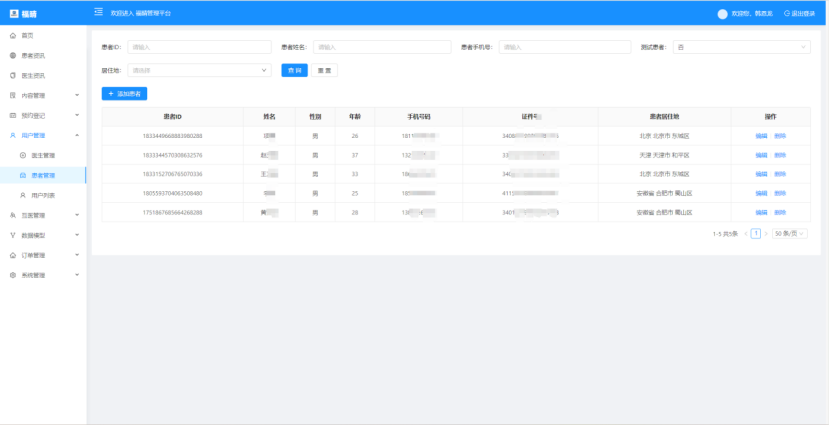The height and width of the screenshot is (426, 830).
Task: Click the icon beside 医生管理 submenu
Action: tap(23, 155)
